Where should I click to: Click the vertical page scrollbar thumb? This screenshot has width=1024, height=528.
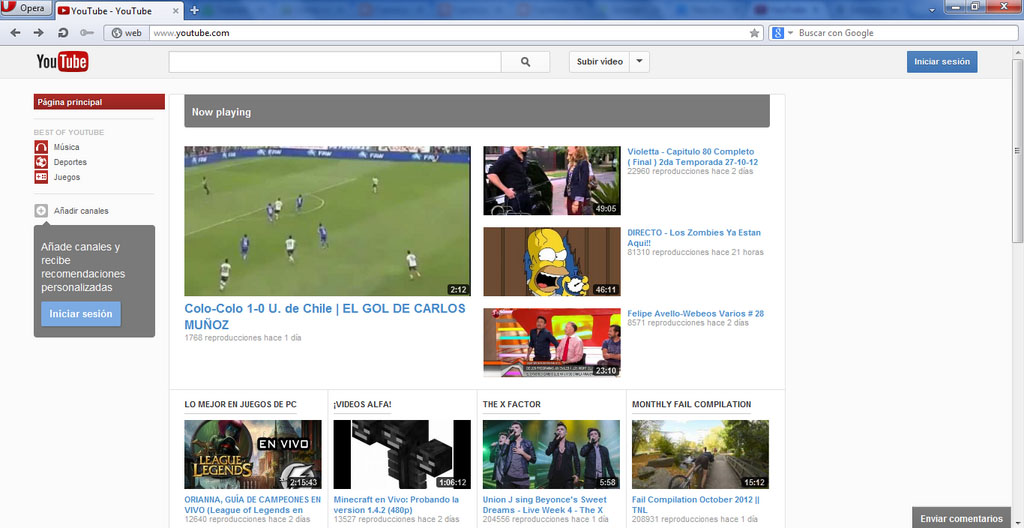point(1017,150)
